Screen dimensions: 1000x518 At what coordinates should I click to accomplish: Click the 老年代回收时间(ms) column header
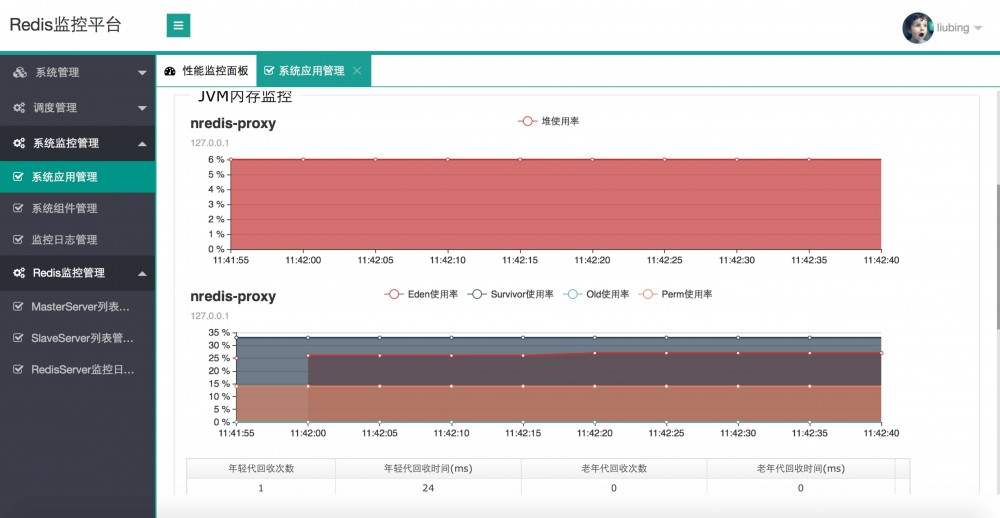click(x=800, y=468)
